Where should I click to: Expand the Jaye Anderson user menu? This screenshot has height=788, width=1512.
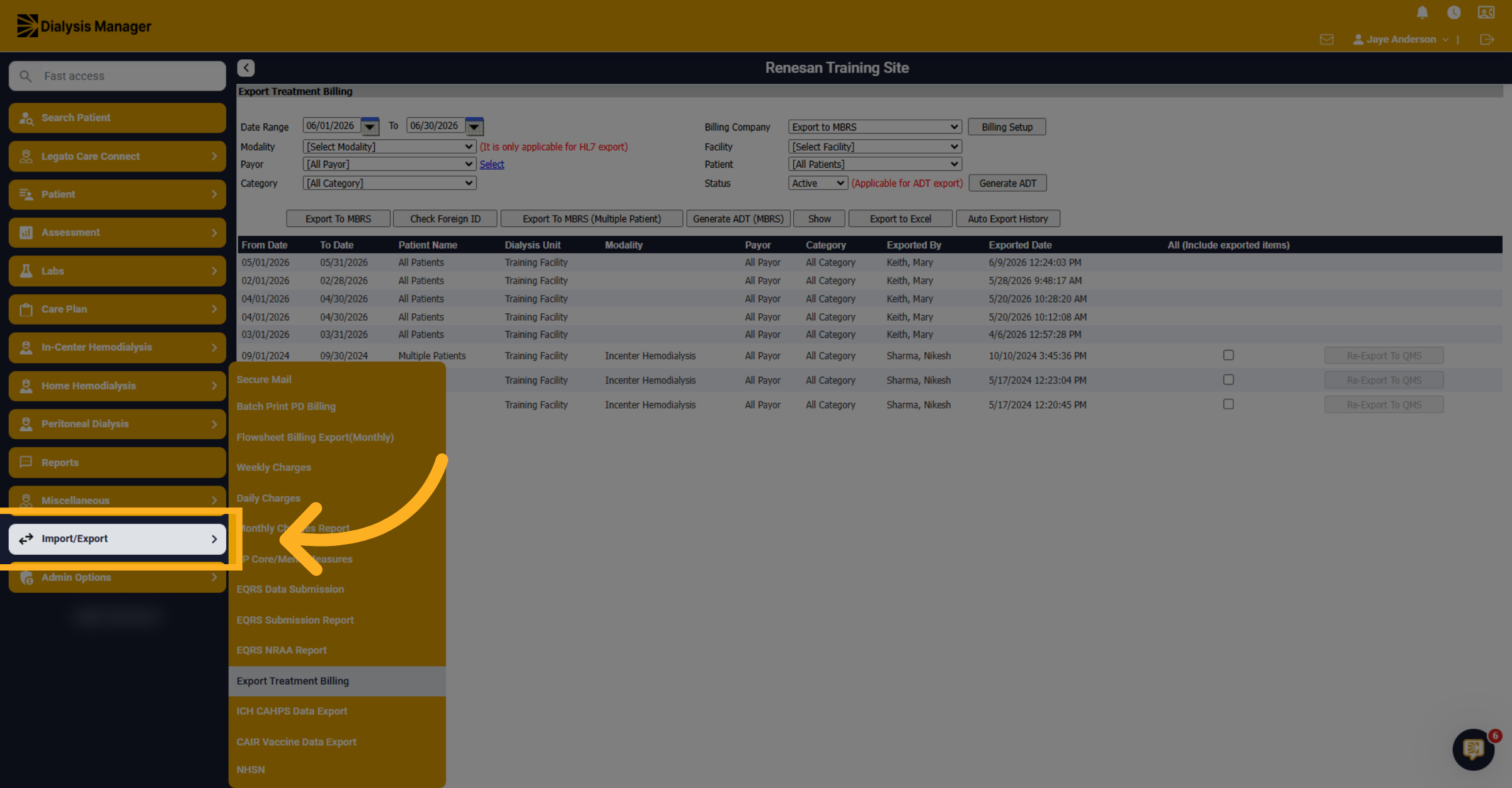pos(1400,40)
